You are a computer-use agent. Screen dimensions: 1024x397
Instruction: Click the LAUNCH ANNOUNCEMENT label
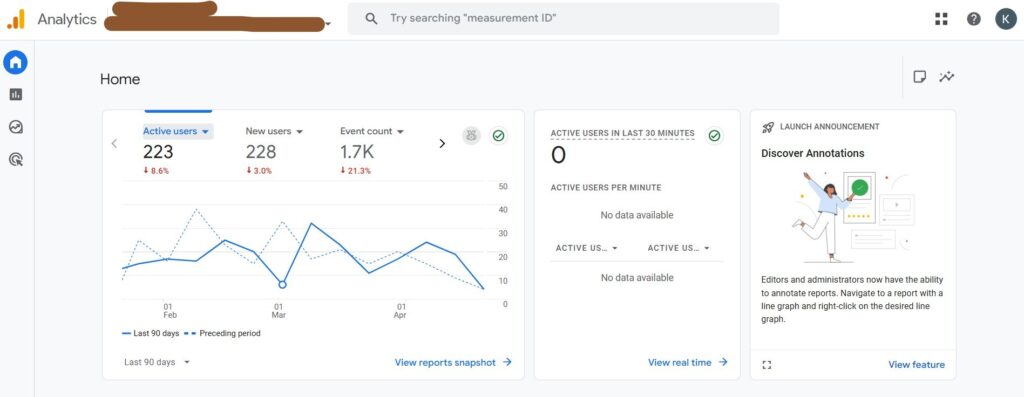pos(829,127)
